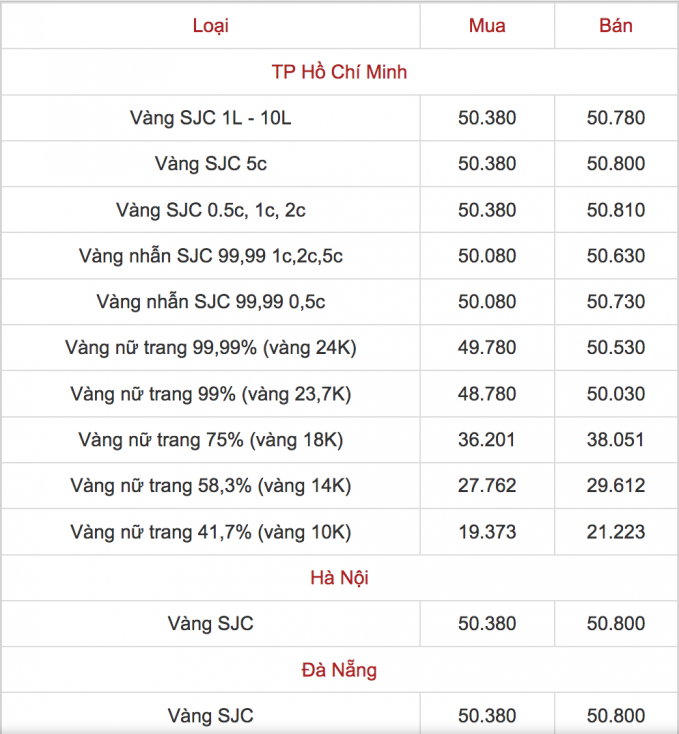The width and height of the screenshot is (679, 734).
Task: Click the 36.201 buy price cell
Action: 487,440
